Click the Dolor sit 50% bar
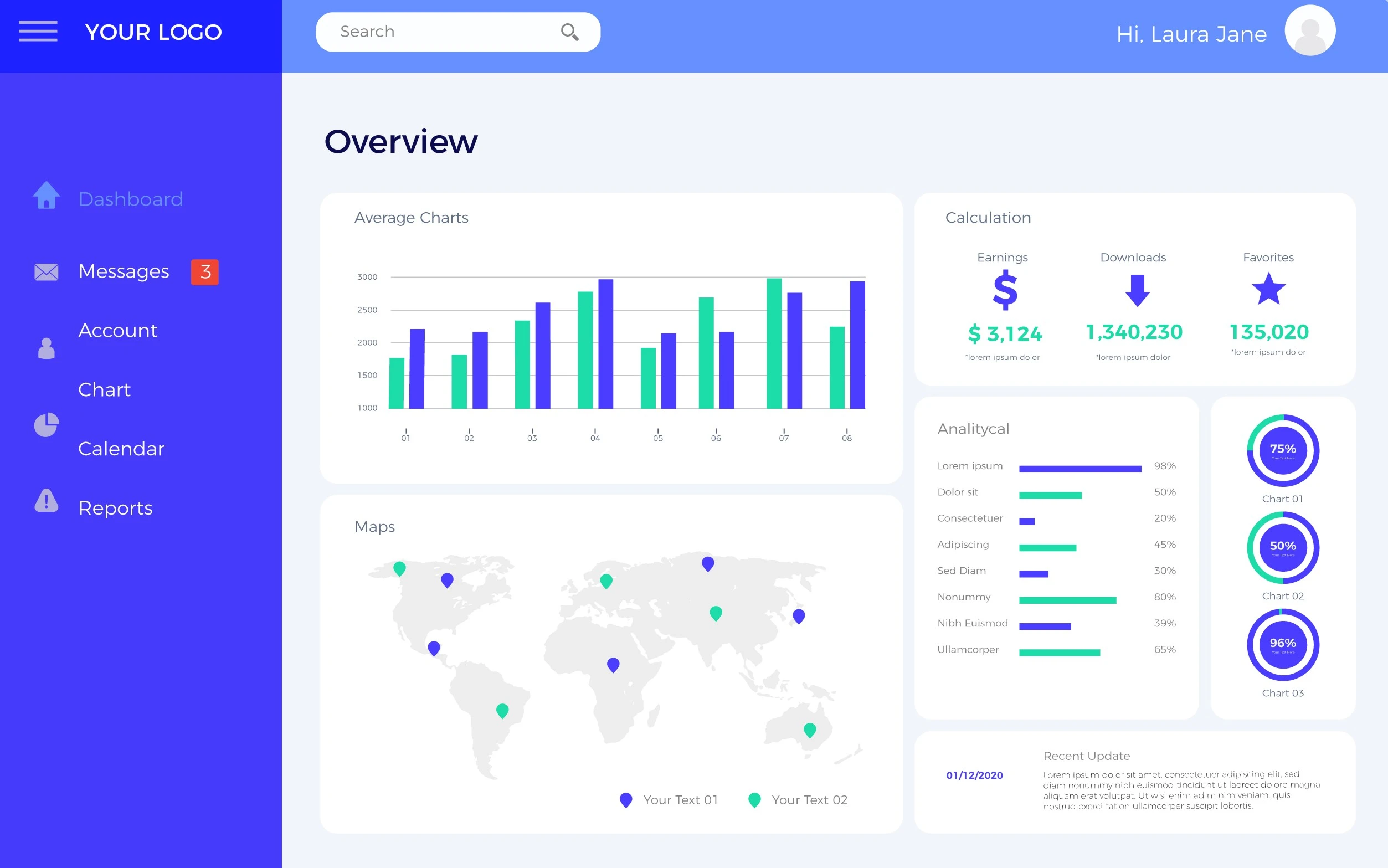The width and height of the screenshot is (1388, 868). [x=1051, y=495]
